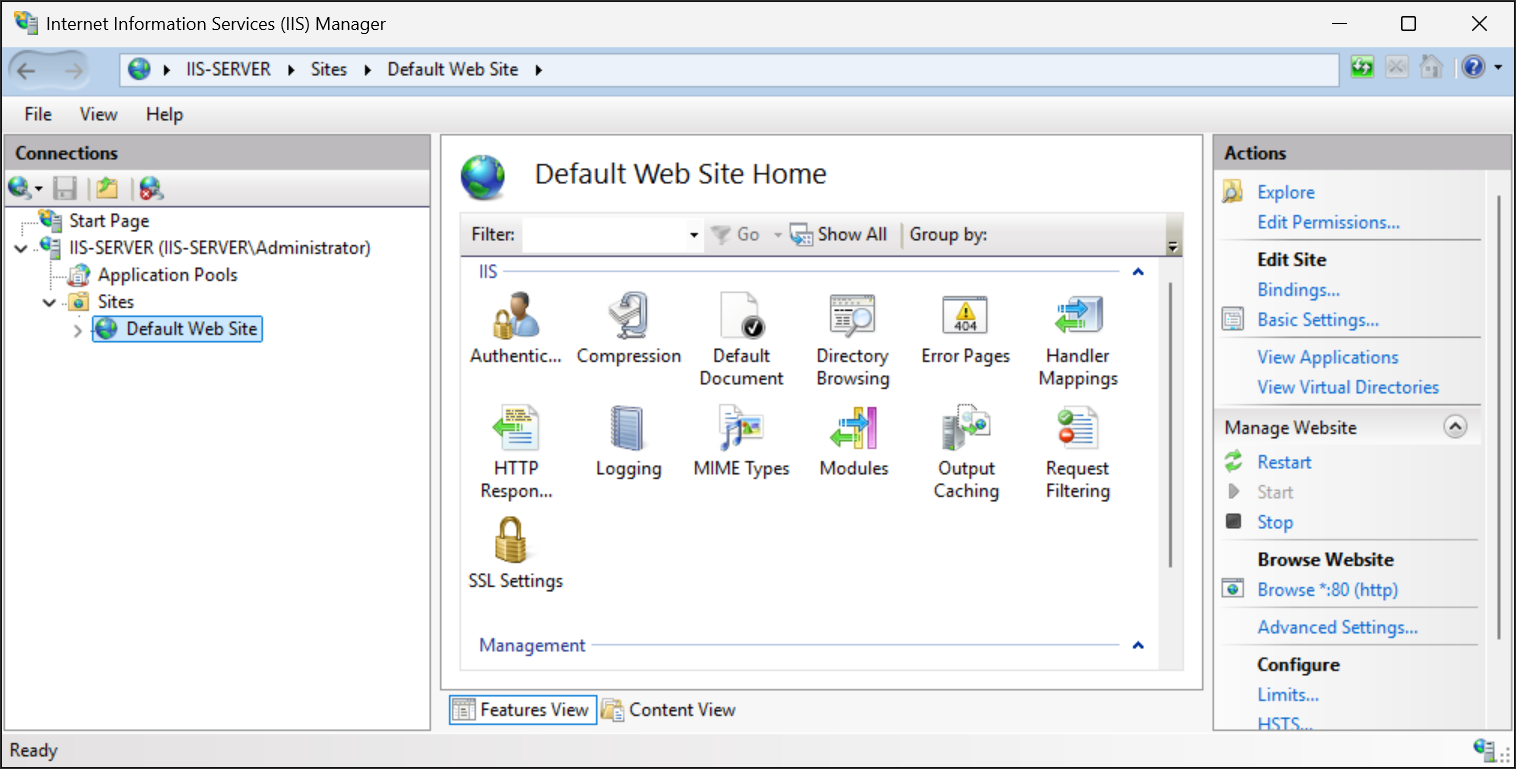Stop the website from Actions pane
The image size is (1516, 769).
[1275, 522]
